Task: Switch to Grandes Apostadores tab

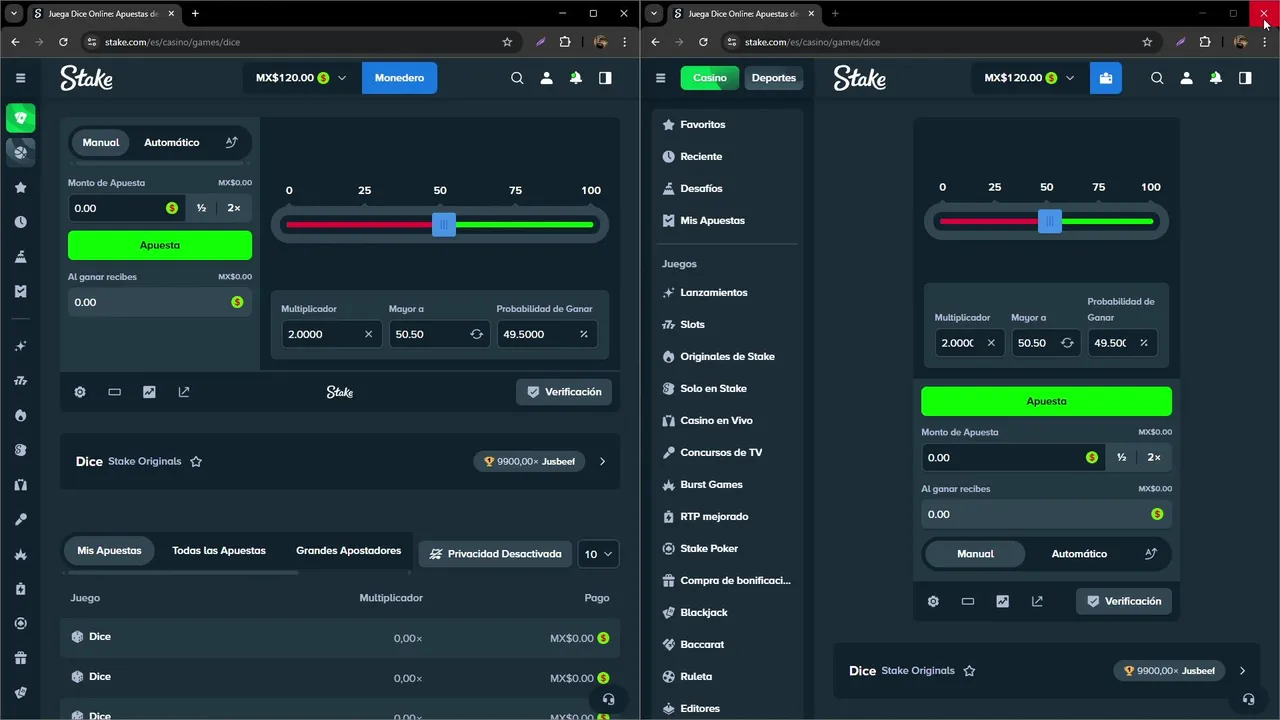Action: click(x=348, y=551)
